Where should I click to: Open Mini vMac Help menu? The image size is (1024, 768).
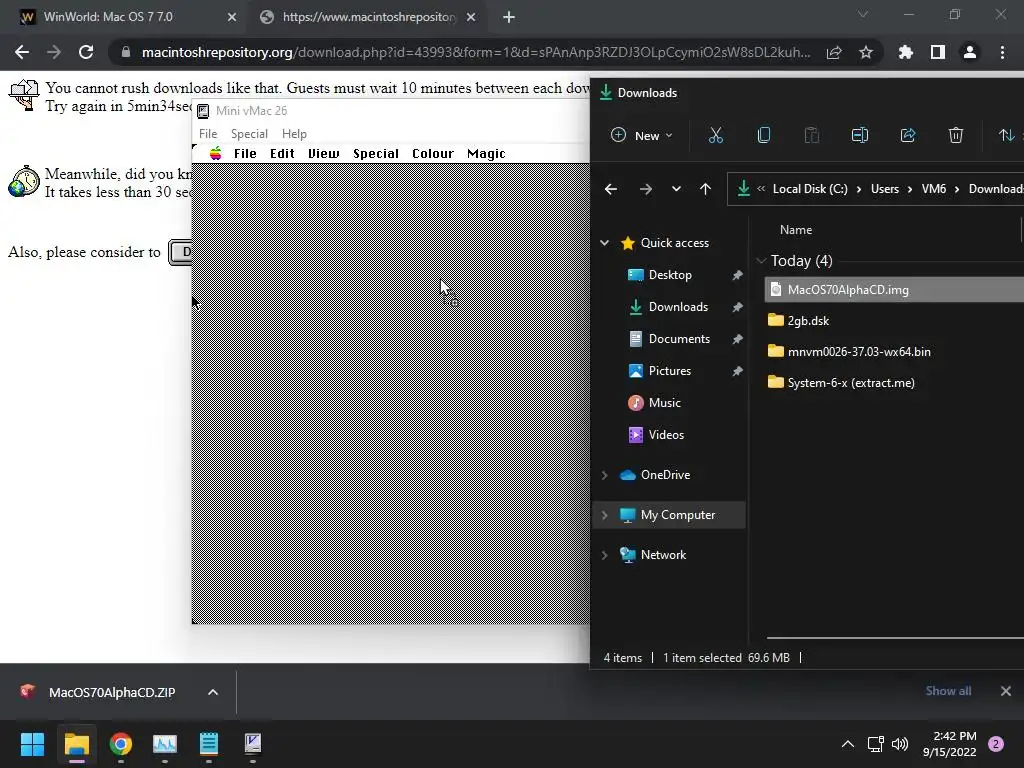coord(294,134)
